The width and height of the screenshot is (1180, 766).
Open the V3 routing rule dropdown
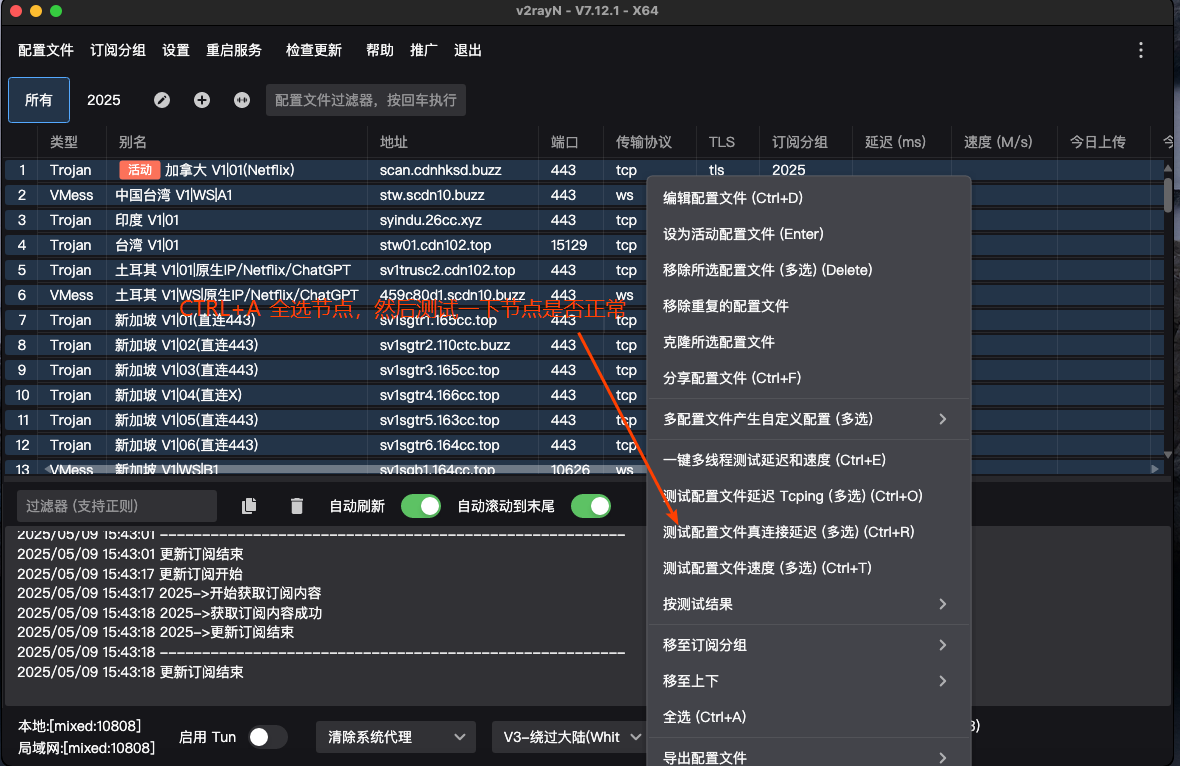tap(570, 737)
